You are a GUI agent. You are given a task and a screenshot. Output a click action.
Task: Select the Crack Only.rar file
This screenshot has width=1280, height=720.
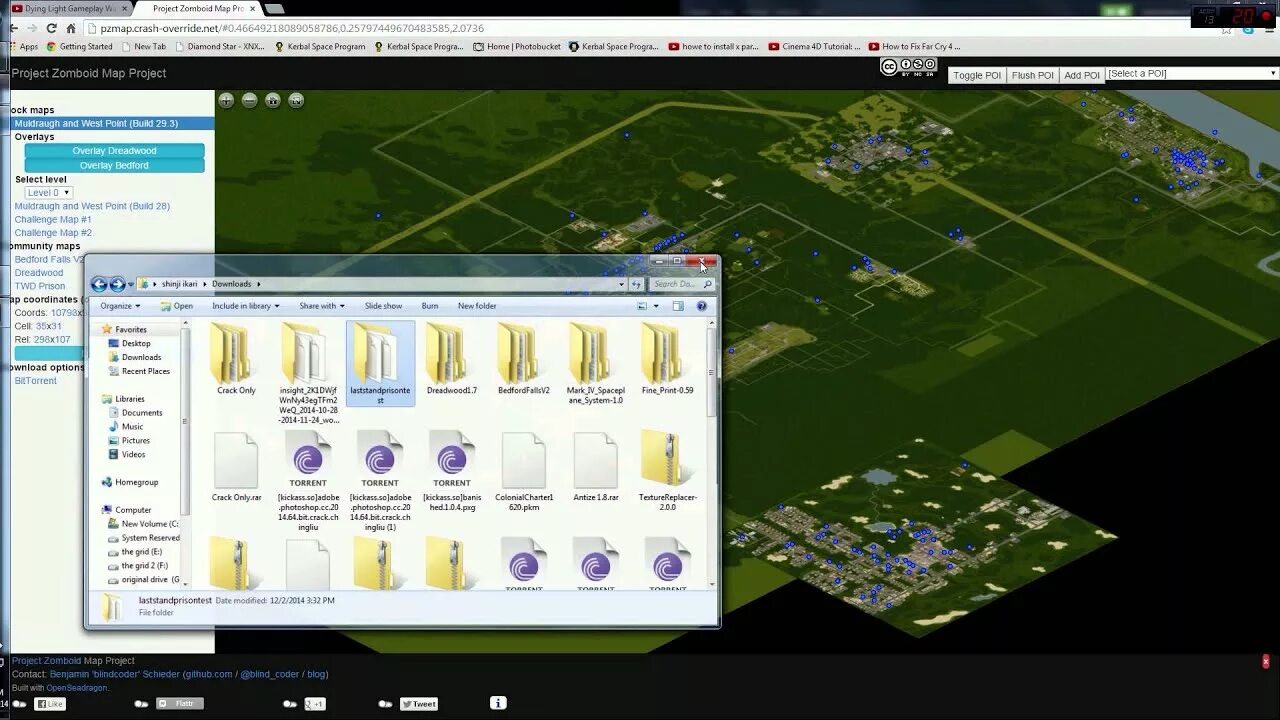(236, 467)
